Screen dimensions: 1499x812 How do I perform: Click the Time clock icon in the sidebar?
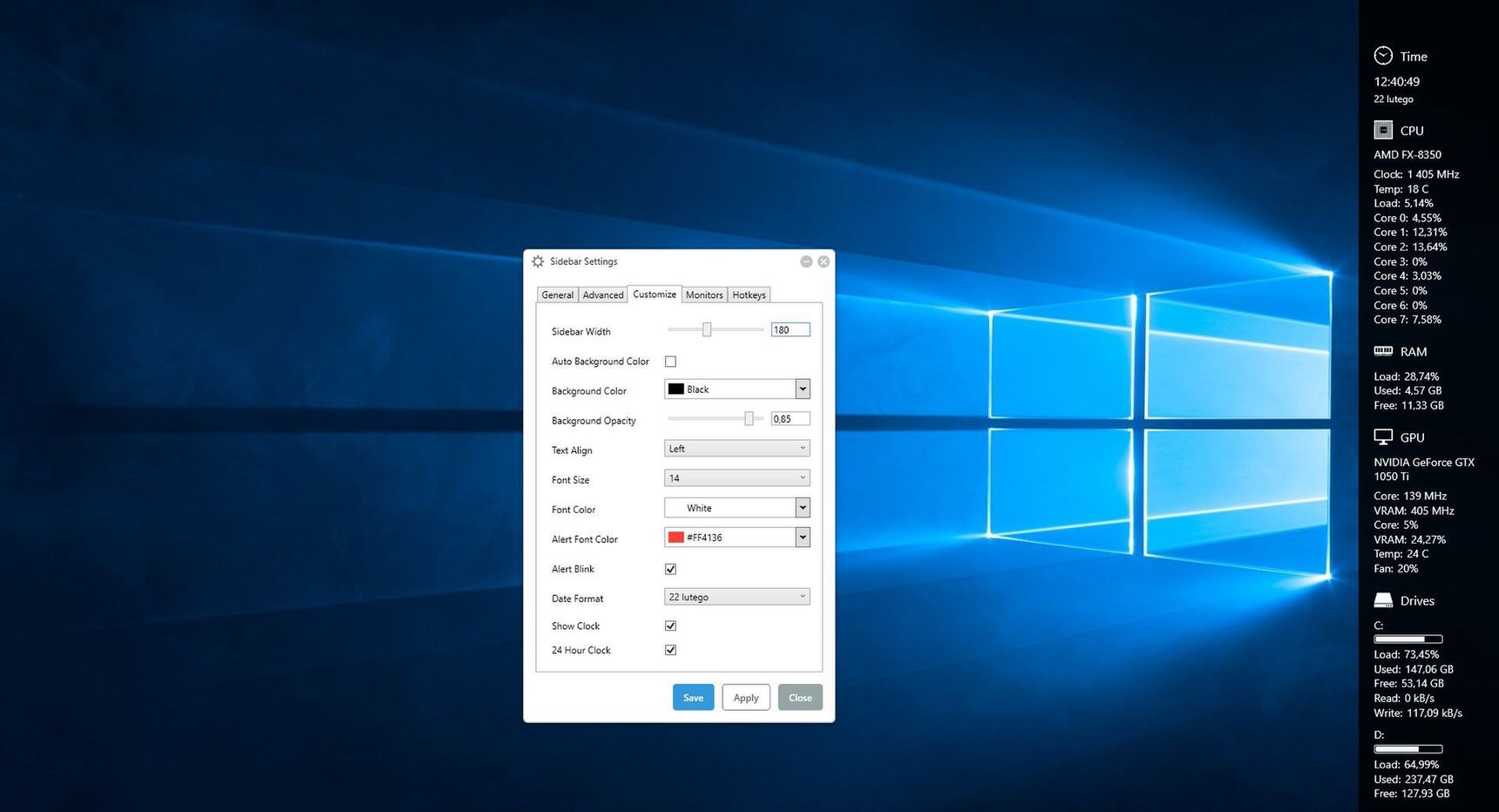1383,56
